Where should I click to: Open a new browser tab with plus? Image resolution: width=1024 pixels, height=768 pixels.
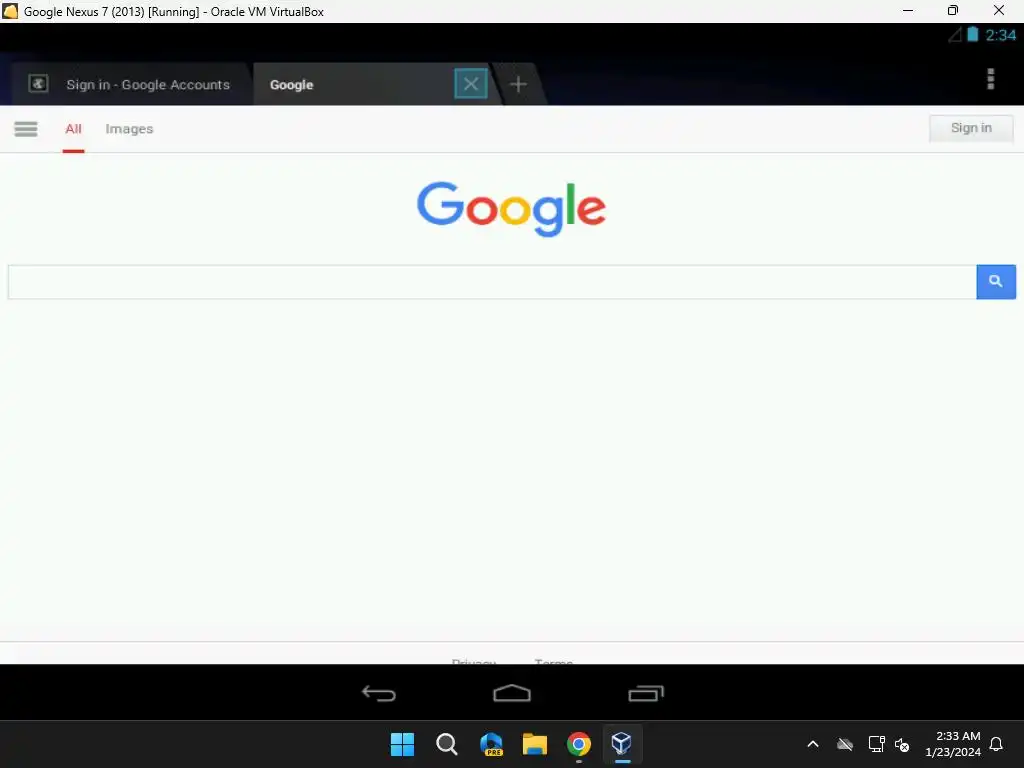point(518,84)
